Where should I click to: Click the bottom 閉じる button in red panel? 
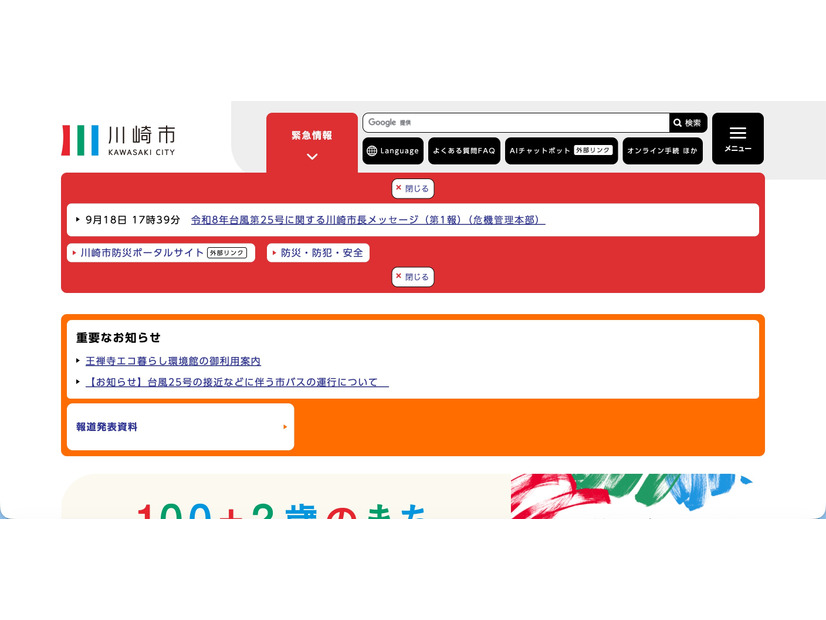tap(412, 277)
